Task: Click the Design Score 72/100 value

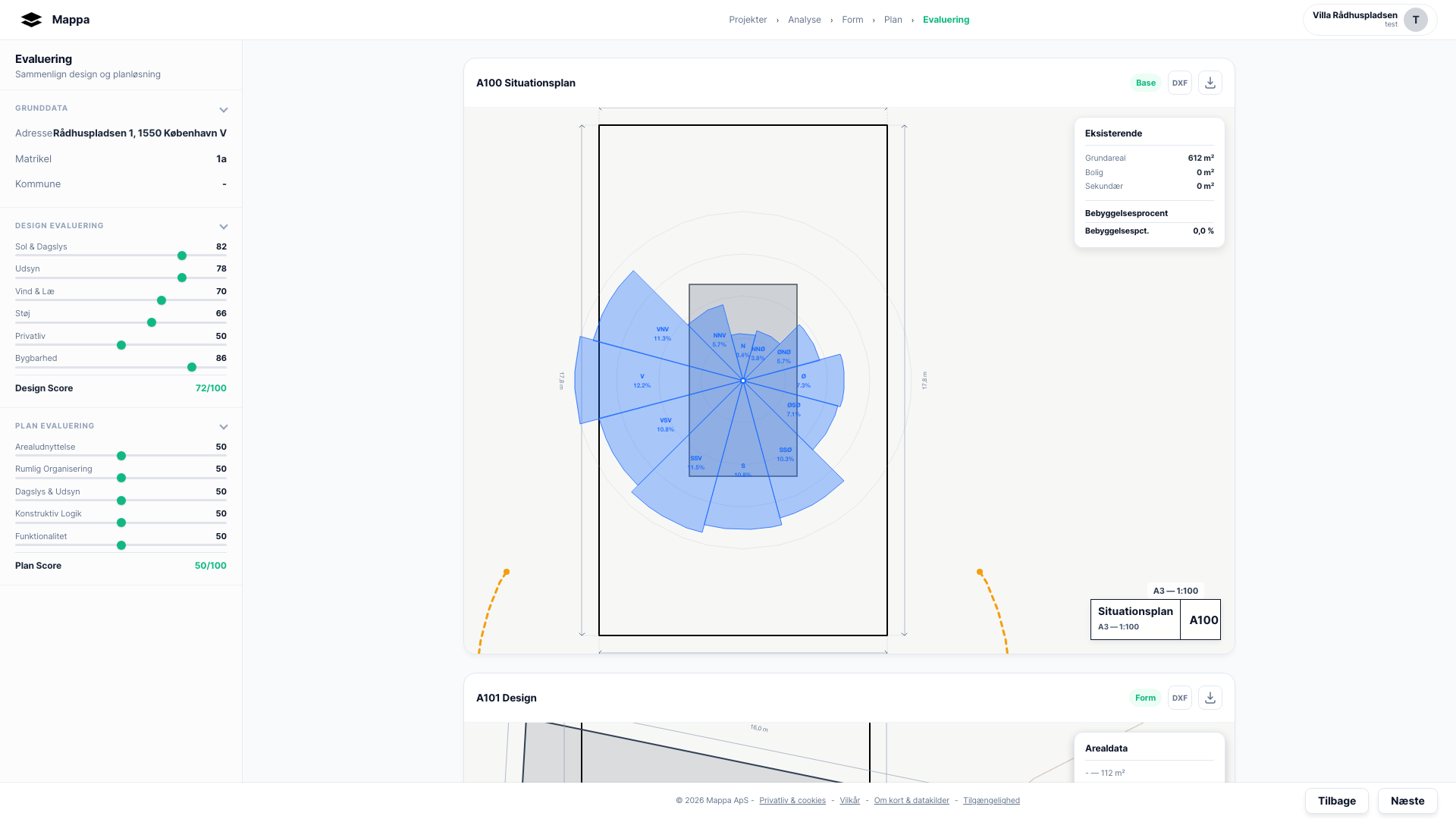Action: (x=211, y=388)
